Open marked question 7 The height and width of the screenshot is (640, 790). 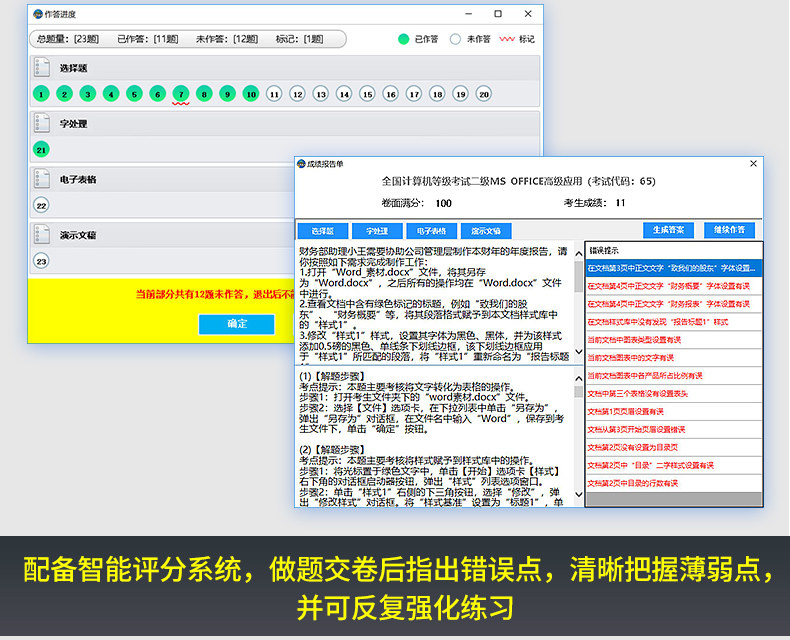[x=181, y=94]
